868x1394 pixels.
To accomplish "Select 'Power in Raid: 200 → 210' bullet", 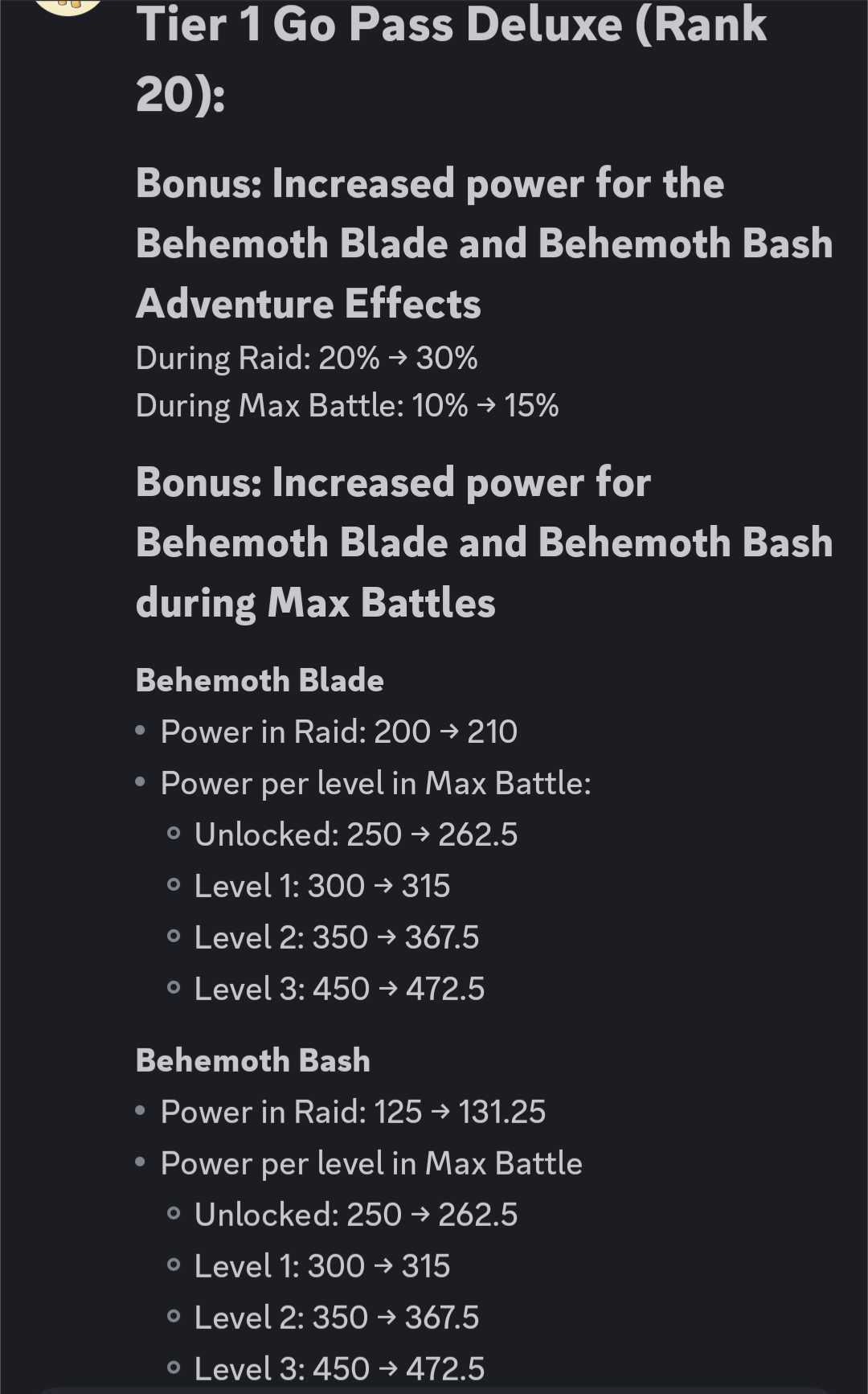I will pyautogui.click(x=339, y=732).
